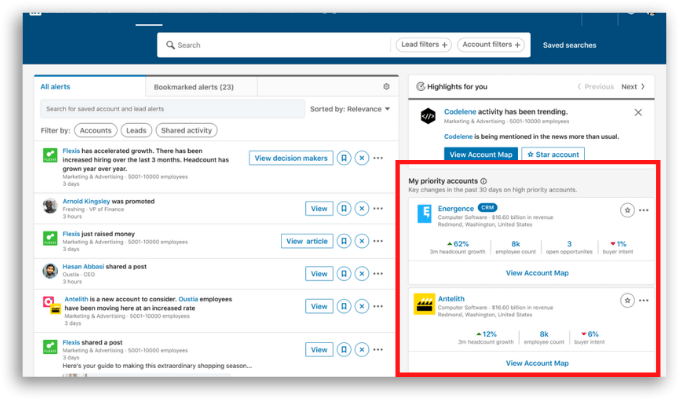The height and width of the screenshot is (400, 700).
Task: Focus the saved account and lead alerts search
Action: point(173,109)
